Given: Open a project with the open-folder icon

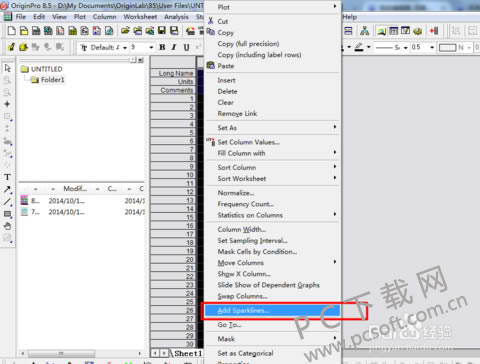Looking at the screenshot, I should click(125, 31).
